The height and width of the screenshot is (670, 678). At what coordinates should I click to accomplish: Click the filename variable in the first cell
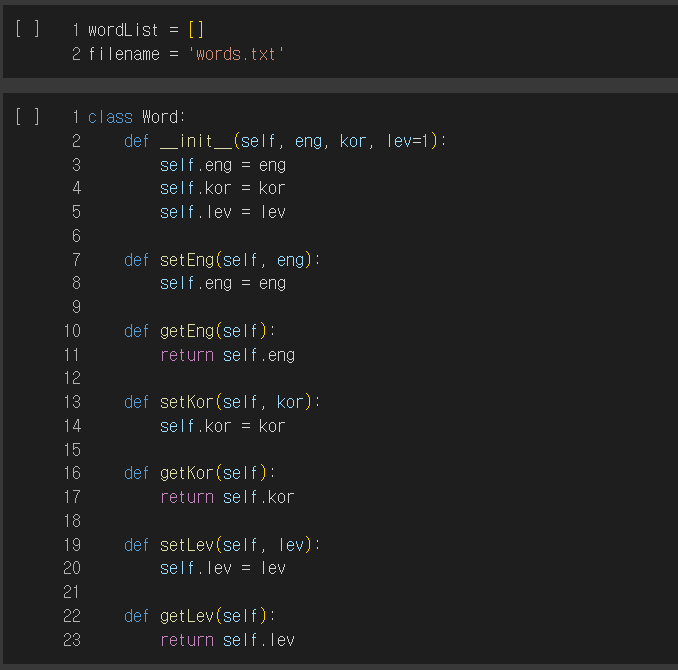pyautogui.click(x=124, y=54)
